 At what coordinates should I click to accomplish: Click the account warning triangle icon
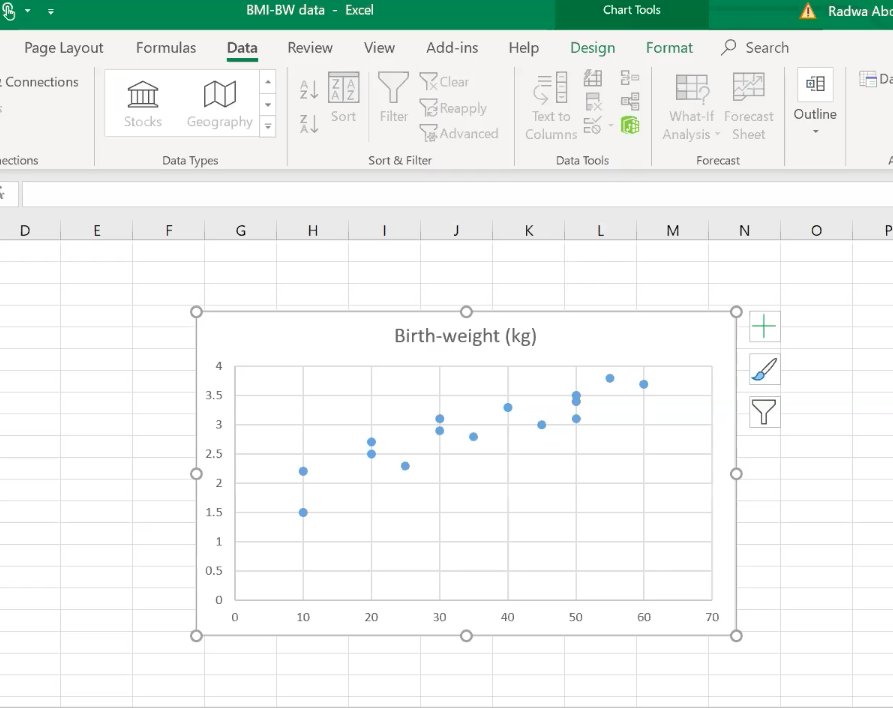pyautogui.click(x=808, y=11)
